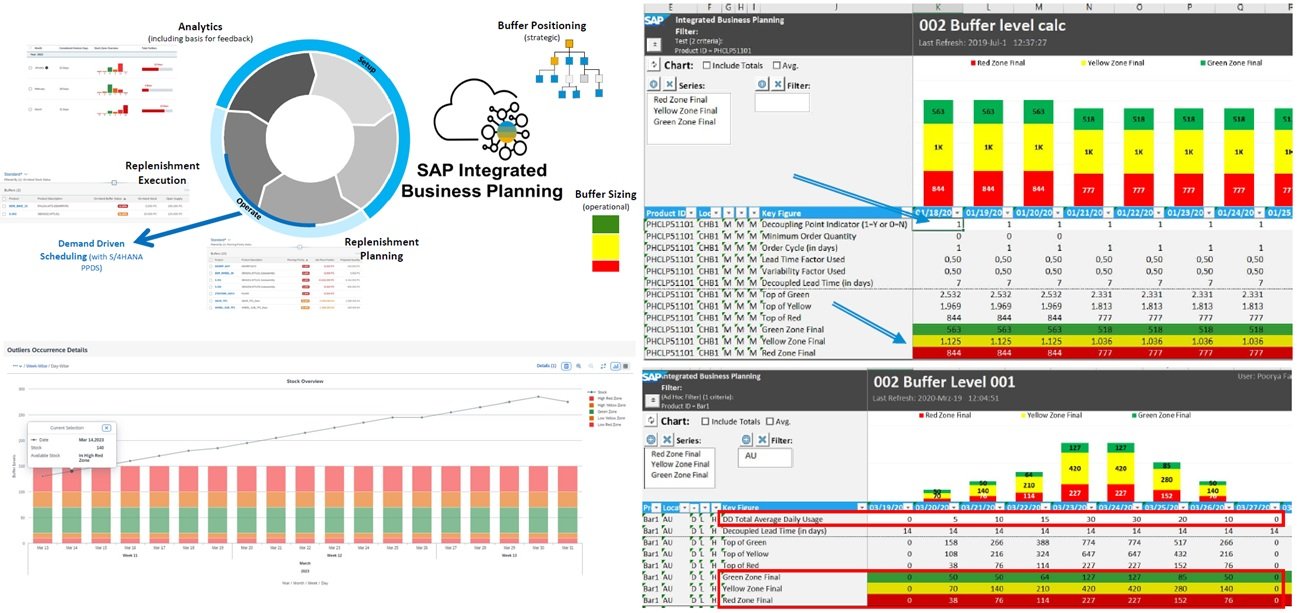
Task: Click Decoupled Lead Time row in lower sheet
Action: 968,531
